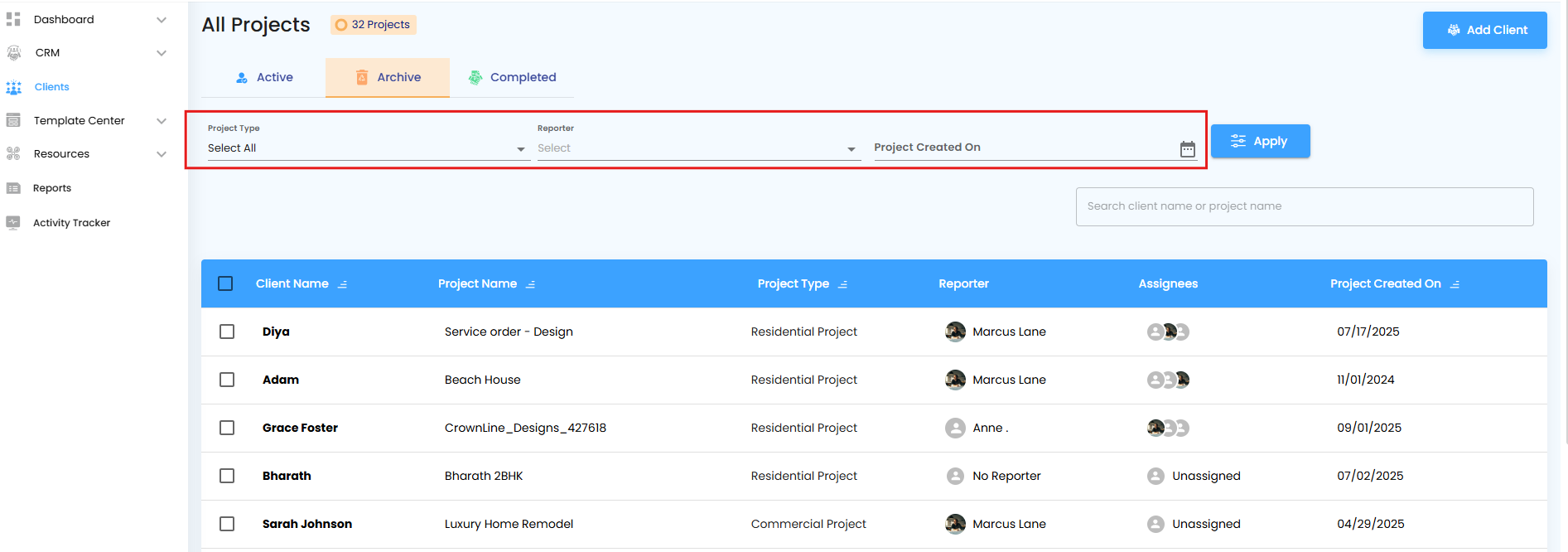Open the Reporter select dropdown
This screenshot has width=1568, height=552.
696,148
